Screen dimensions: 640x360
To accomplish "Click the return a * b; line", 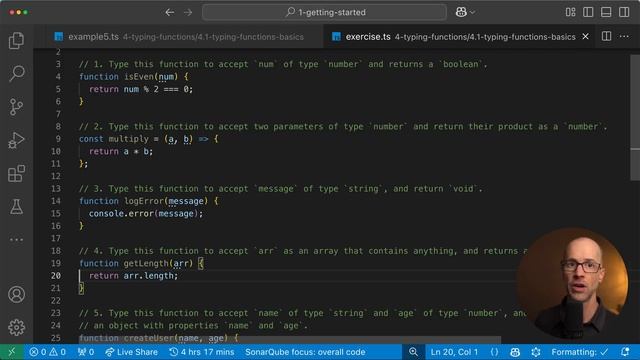I will (121, 151).
